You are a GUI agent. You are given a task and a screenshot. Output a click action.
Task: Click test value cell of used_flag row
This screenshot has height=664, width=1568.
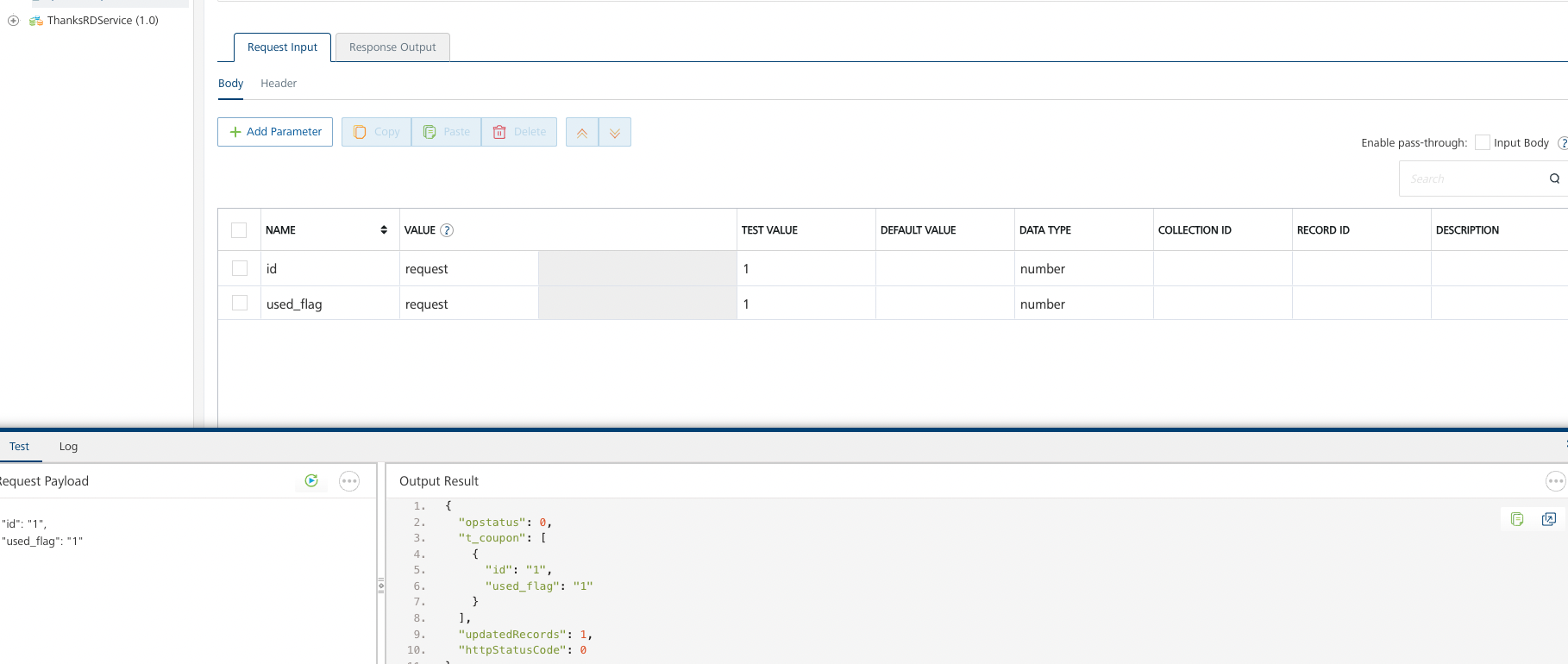(806, 304)
